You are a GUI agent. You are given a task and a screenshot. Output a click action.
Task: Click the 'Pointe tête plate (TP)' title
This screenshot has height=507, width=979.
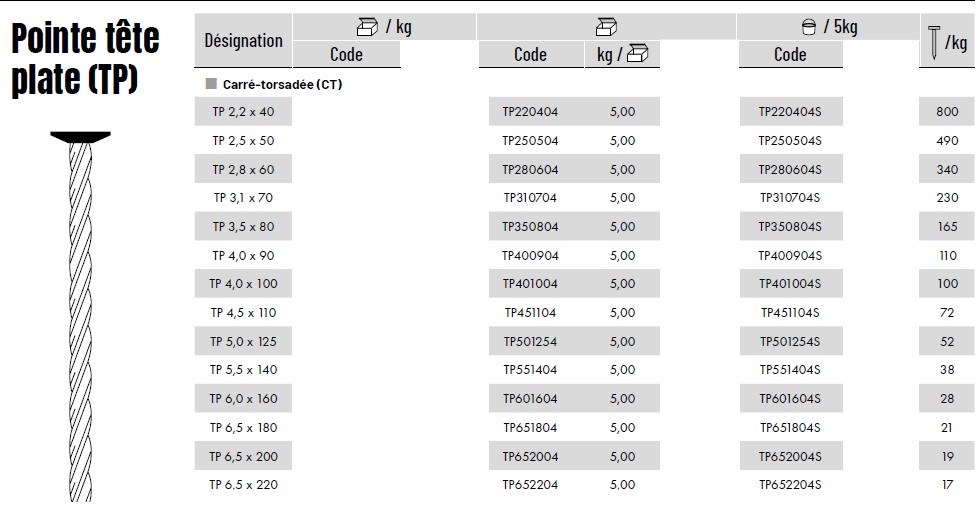[86, 58]
